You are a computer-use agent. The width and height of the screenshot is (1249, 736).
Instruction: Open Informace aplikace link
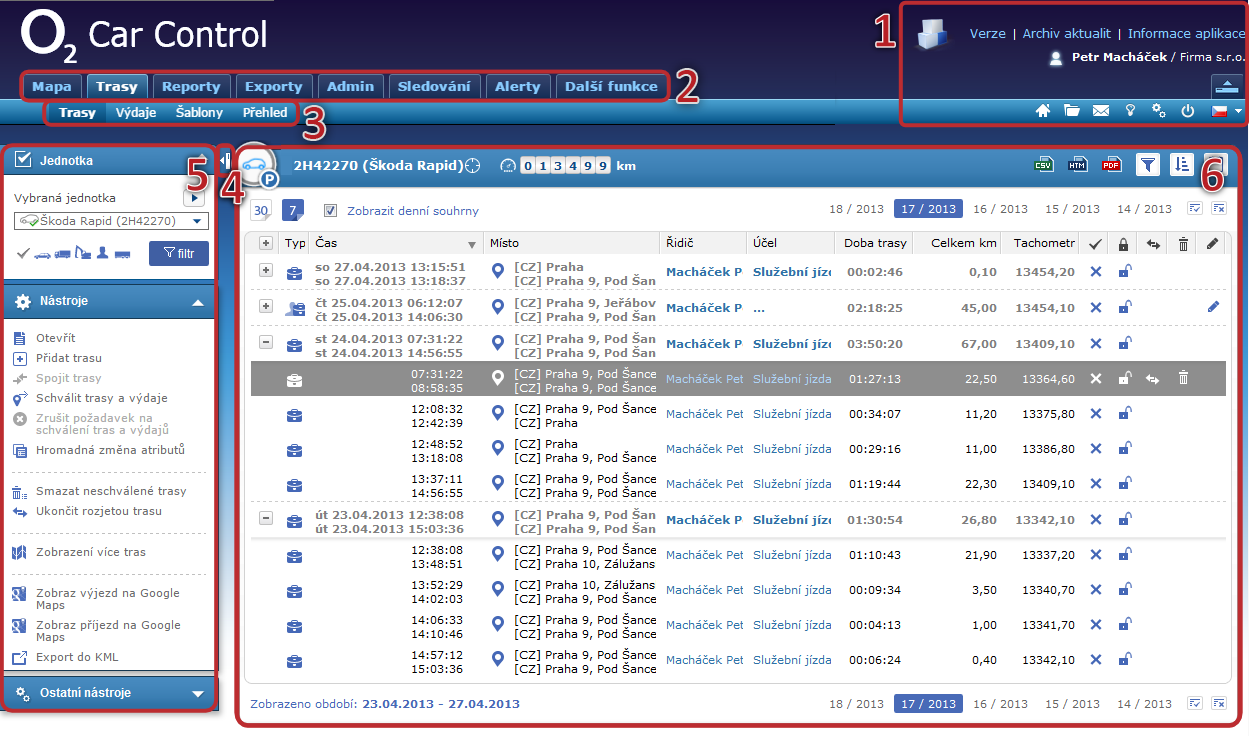pyautogui.click(x=1186, y=34)
